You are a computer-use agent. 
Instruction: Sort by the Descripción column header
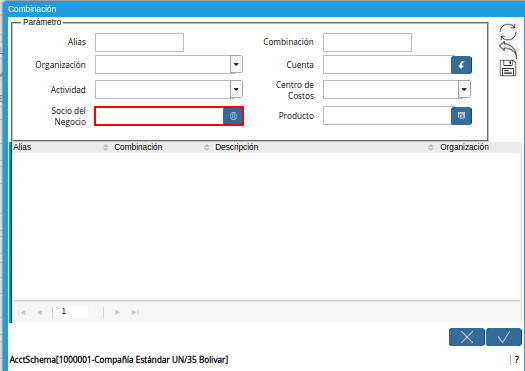pyautogui.click(x=236, y=147)
